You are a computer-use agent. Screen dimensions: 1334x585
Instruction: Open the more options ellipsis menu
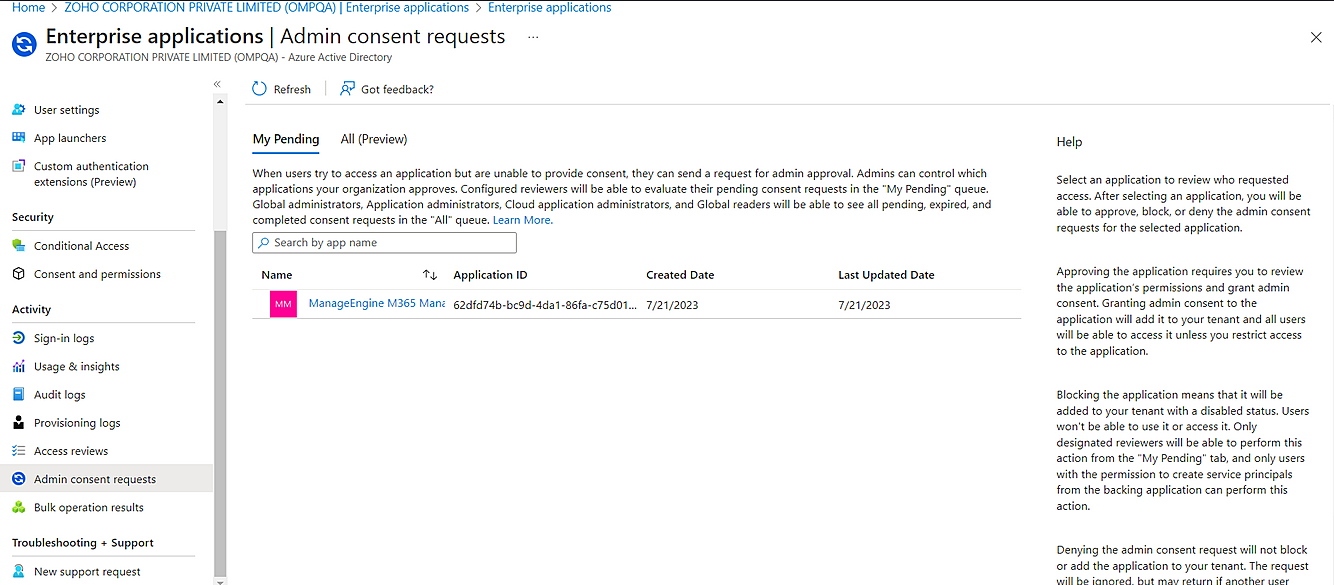(533, 36)
